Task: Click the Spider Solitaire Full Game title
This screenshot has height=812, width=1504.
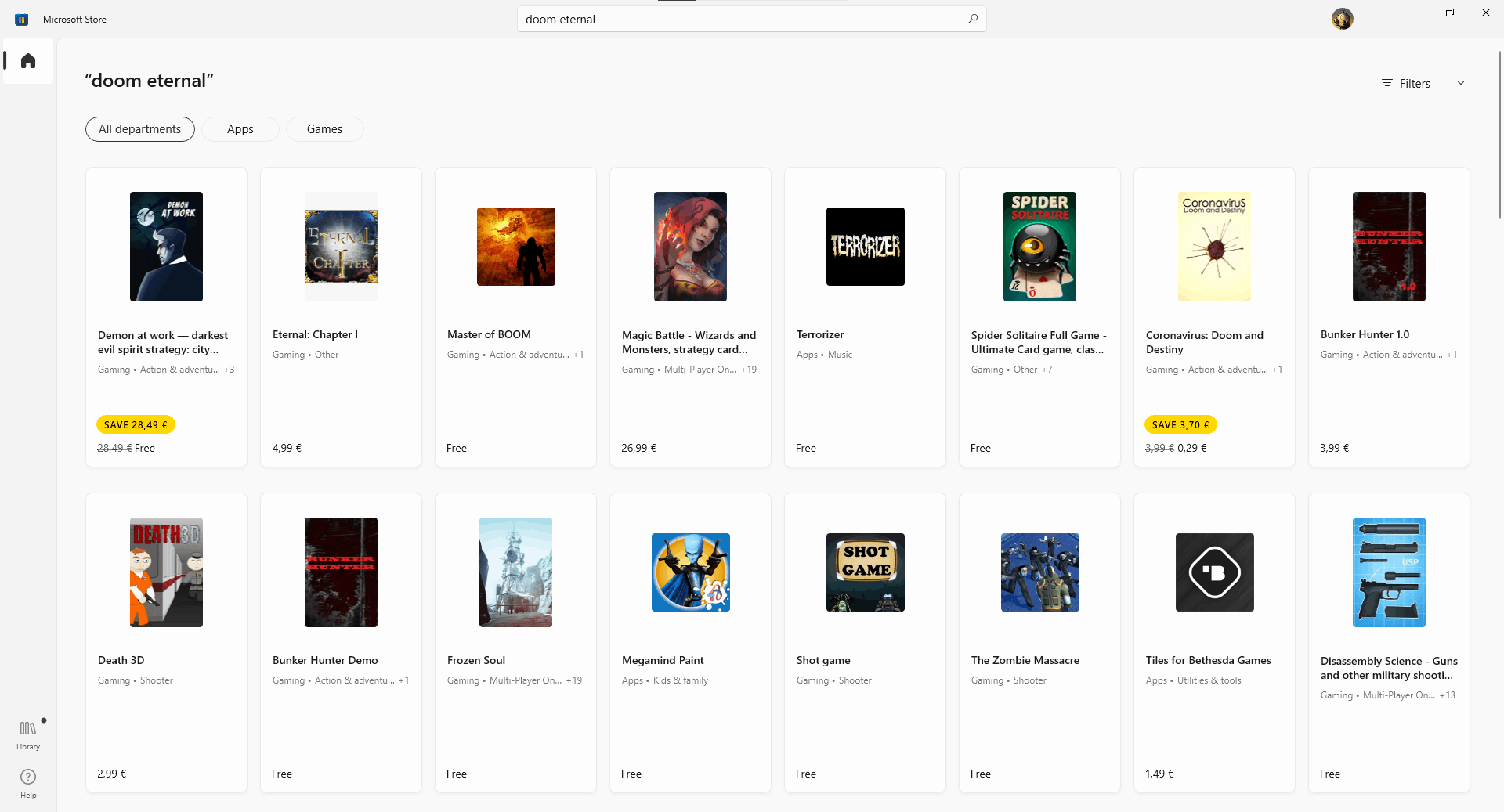Action: point(1039,342)
